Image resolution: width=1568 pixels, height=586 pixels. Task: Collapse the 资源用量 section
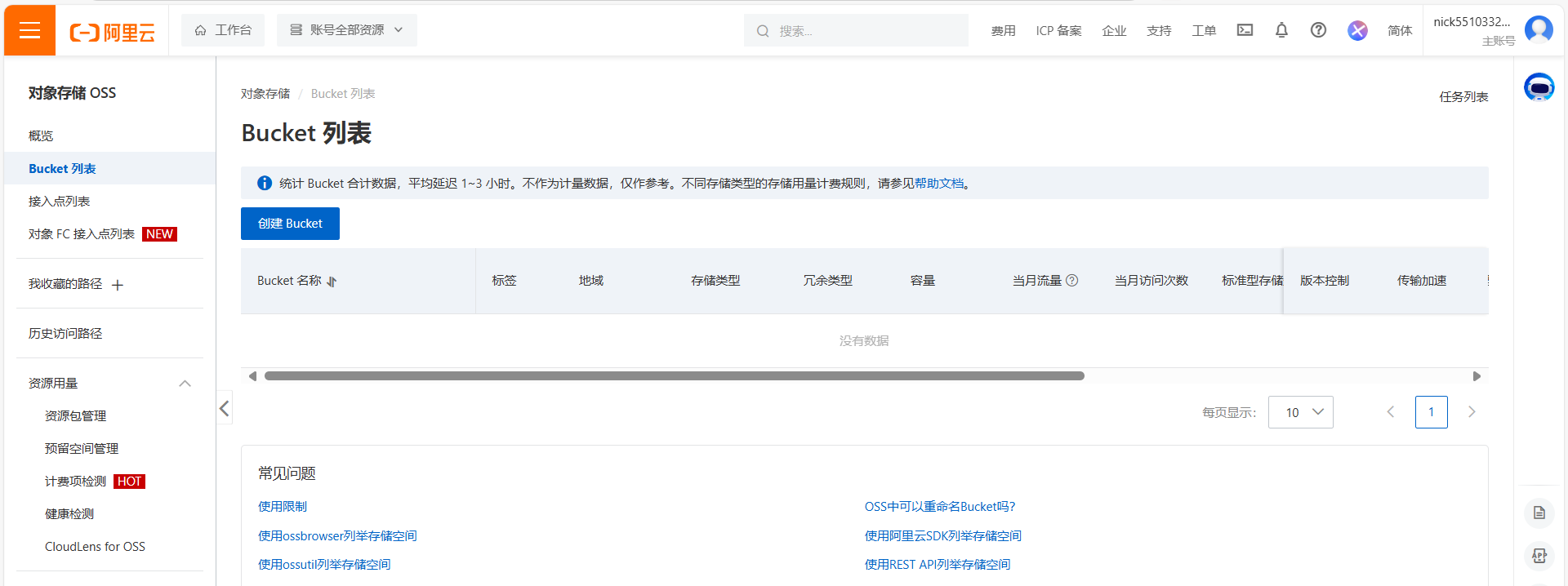[185, 384]
